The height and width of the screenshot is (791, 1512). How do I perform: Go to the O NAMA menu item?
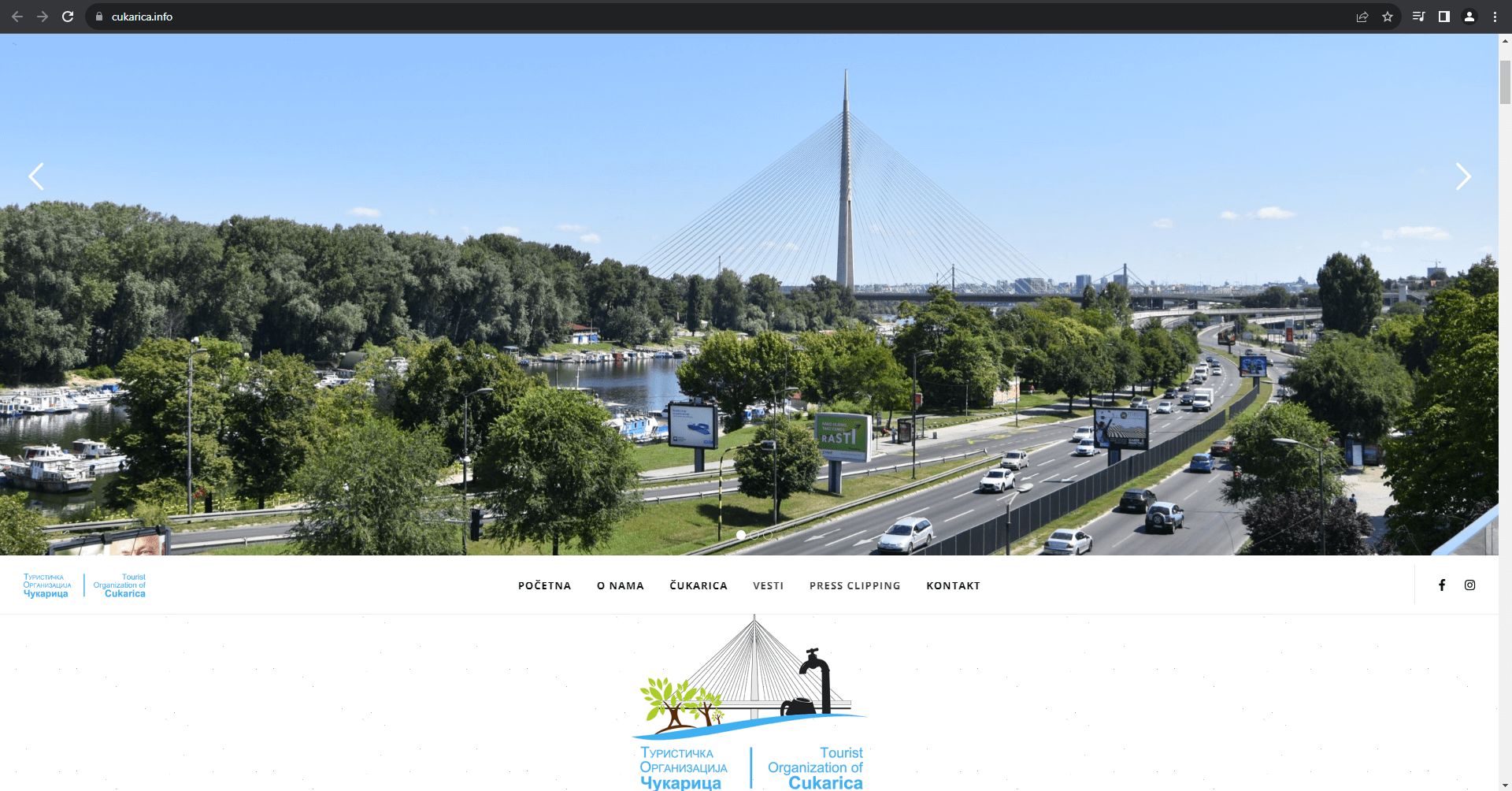click(621, 586)
